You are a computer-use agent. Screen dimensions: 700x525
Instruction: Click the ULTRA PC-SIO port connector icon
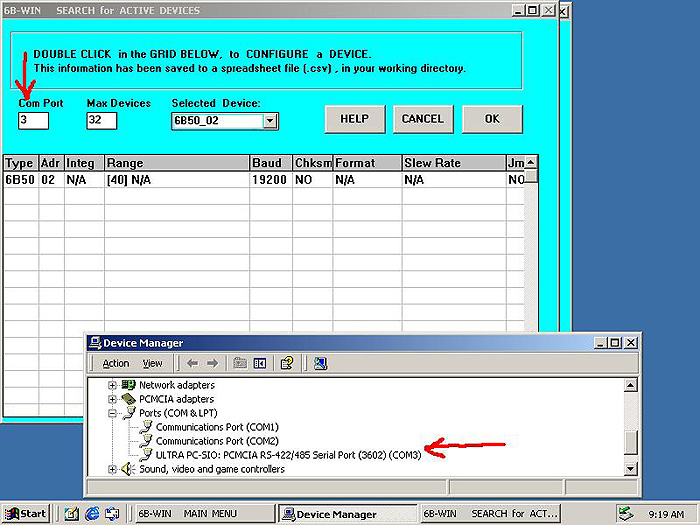click(x=146, y=454)
